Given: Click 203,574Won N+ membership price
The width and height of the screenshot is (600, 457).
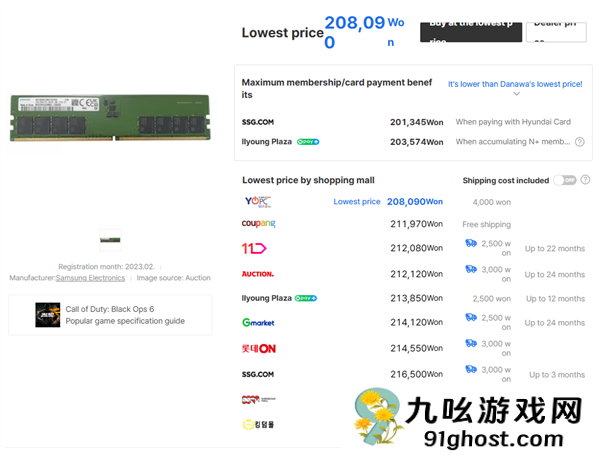Looking at the screenshot, I should [416, 142].
